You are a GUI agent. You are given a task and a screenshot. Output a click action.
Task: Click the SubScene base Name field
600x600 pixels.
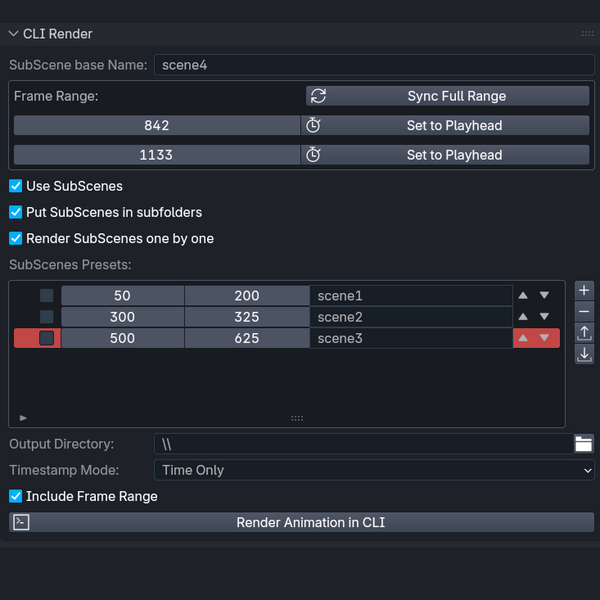point(374,65)
